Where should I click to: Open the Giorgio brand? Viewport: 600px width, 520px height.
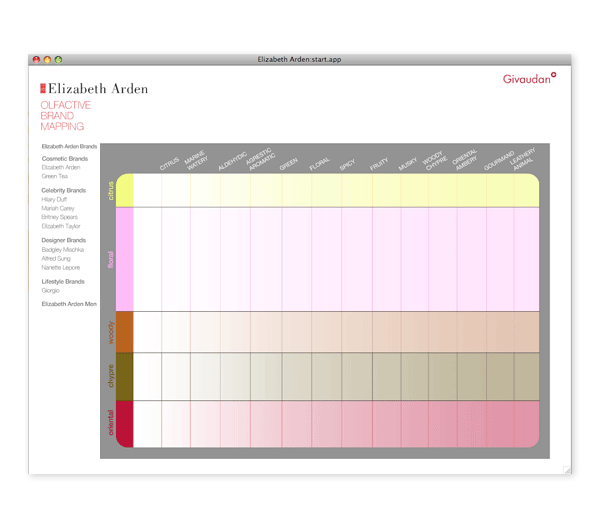tap(51, 290)
